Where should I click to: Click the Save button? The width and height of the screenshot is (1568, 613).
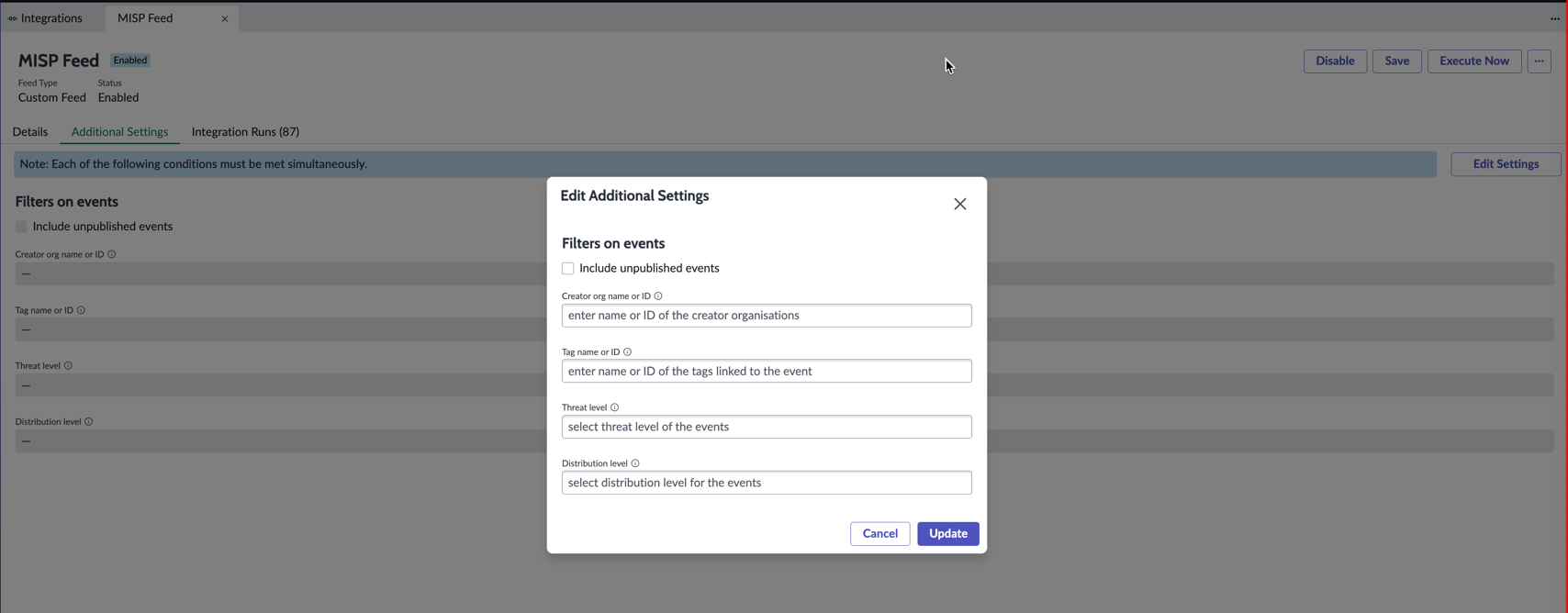(x=1397, y=61)
